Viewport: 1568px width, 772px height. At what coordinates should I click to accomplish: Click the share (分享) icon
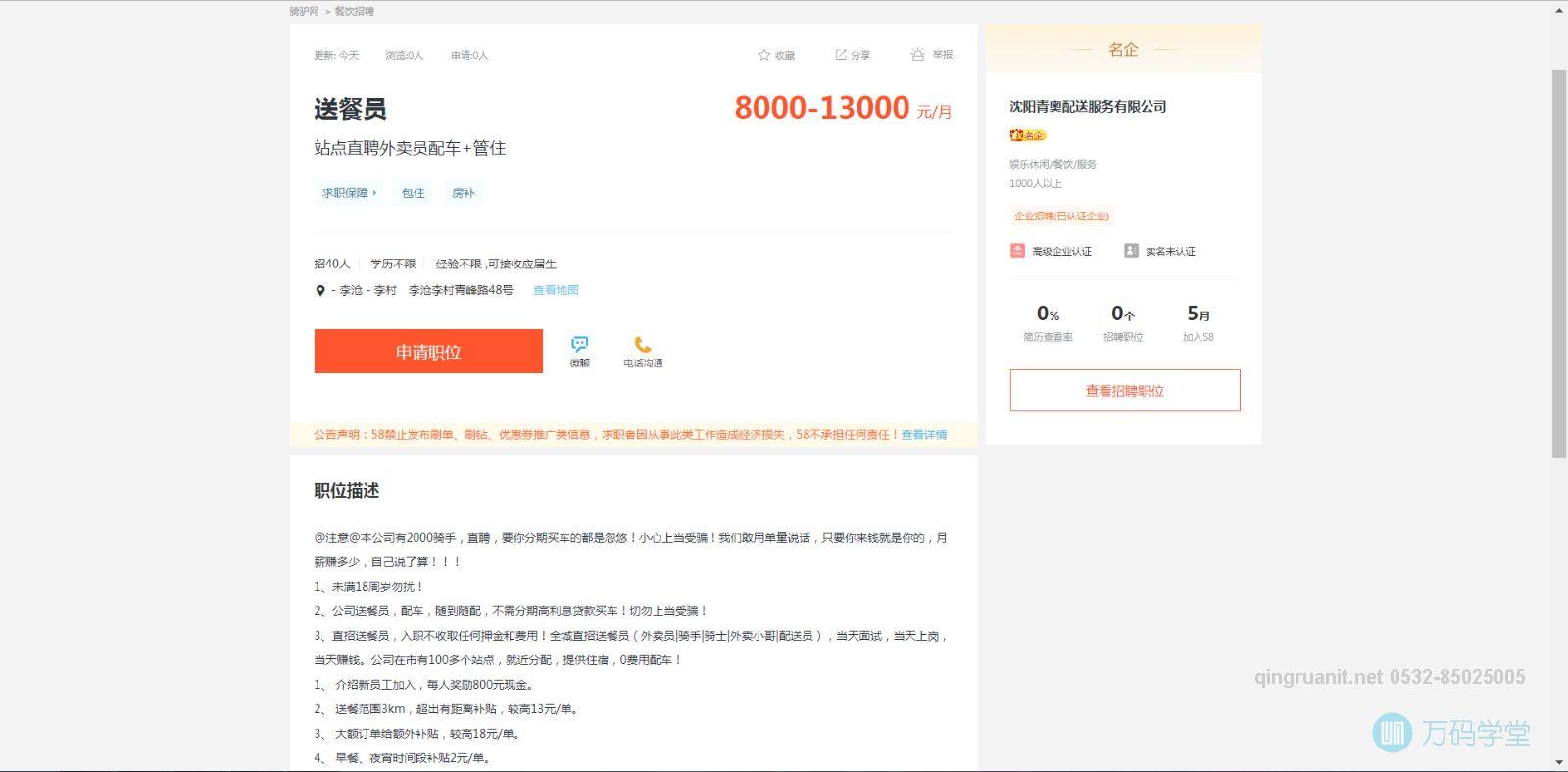pos(841,55)
